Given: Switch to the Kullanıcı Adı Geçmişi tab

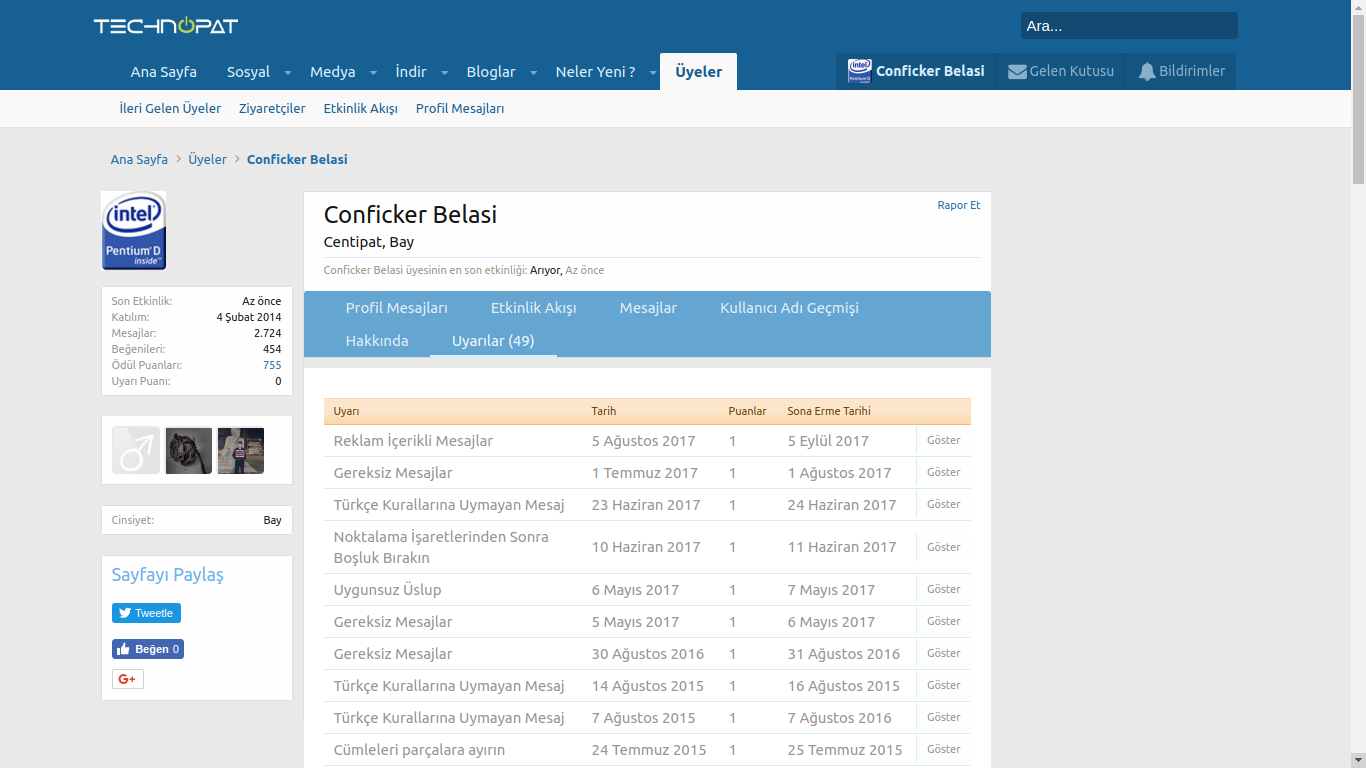Looking at the screenshot, I should (x=789, y=308).
